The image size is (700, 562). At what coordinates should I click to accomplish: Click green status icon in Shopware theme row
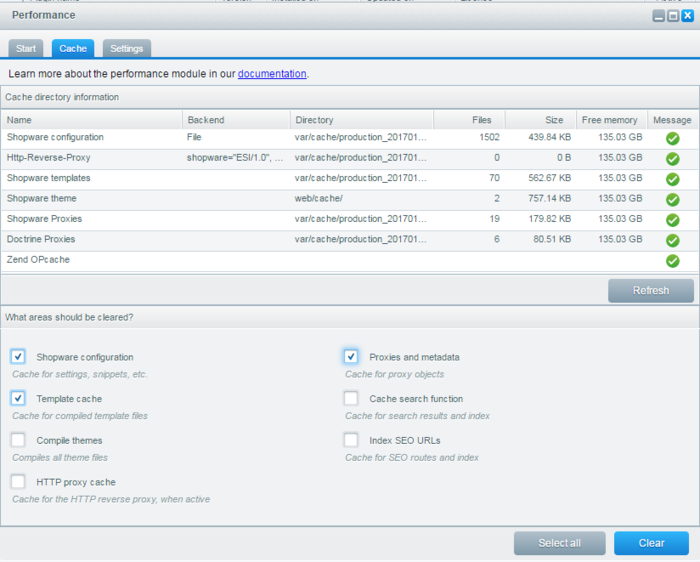pyautogui.click(x=672, y=200)
